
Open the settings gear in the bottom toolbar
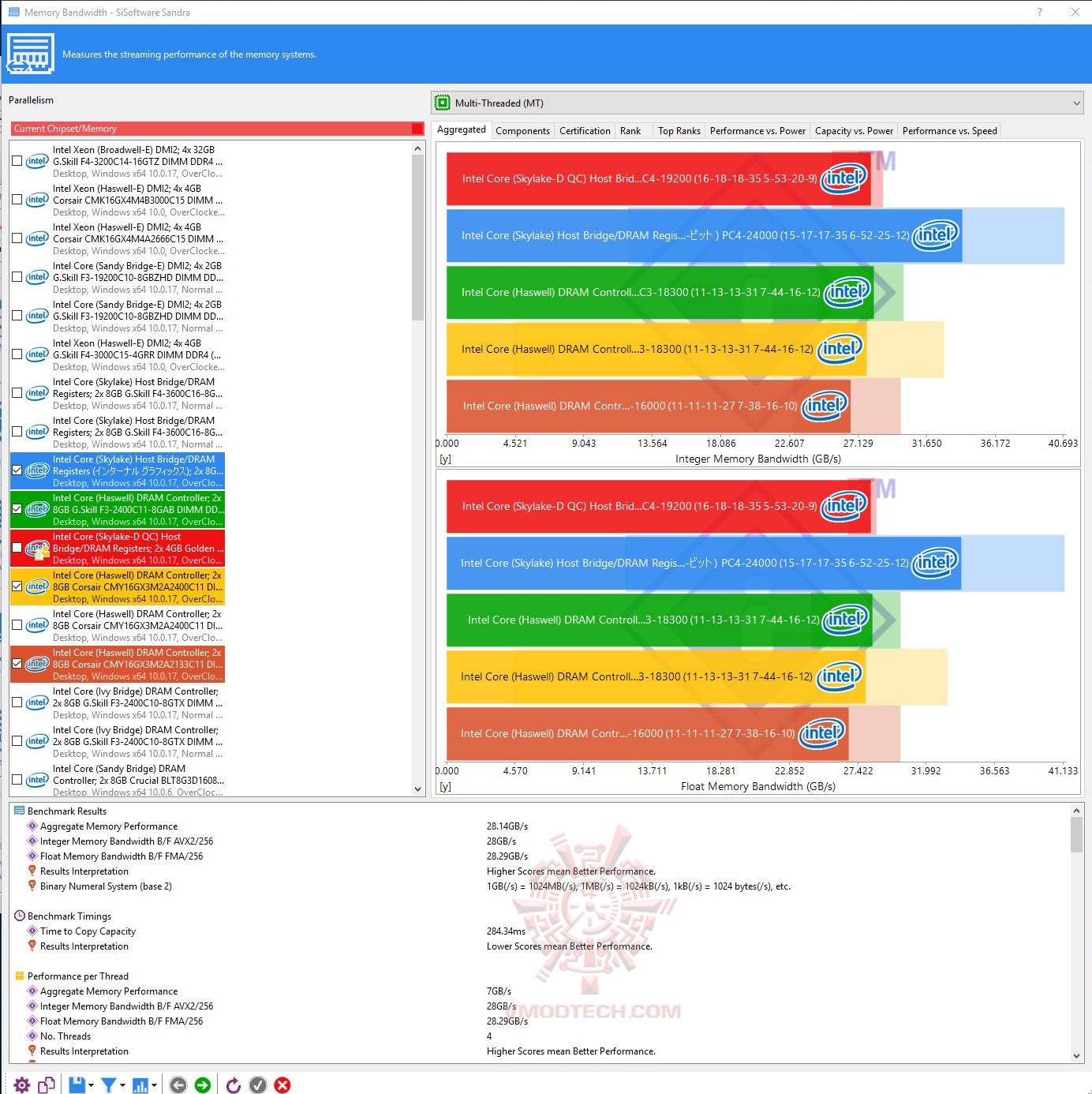[x=22, y=1085]
